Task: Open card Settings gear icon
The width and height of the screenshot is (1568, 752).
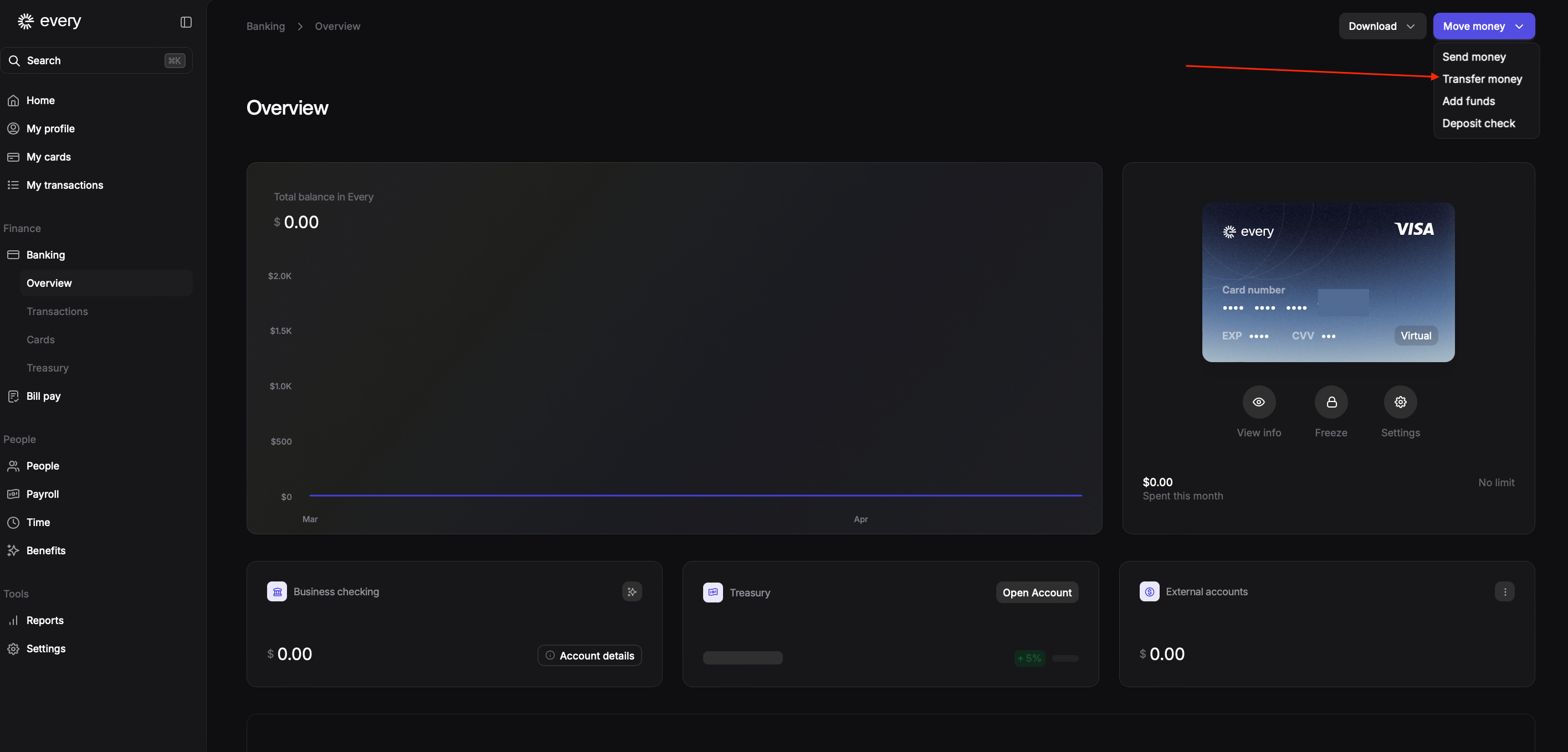Action: [x=1400, y=401]
